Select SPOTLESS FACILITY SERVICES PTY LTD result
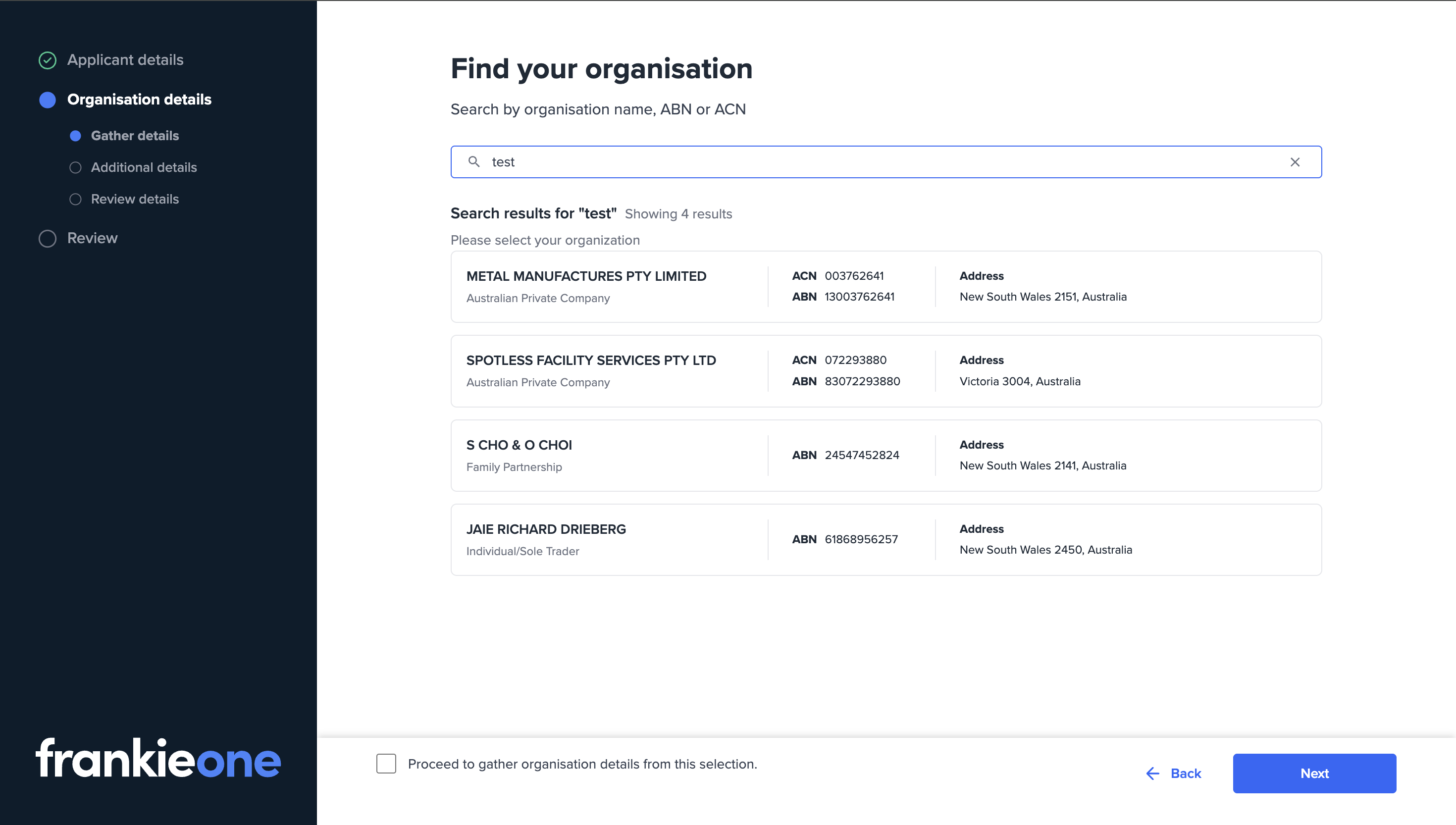 (x=886, y=371)
